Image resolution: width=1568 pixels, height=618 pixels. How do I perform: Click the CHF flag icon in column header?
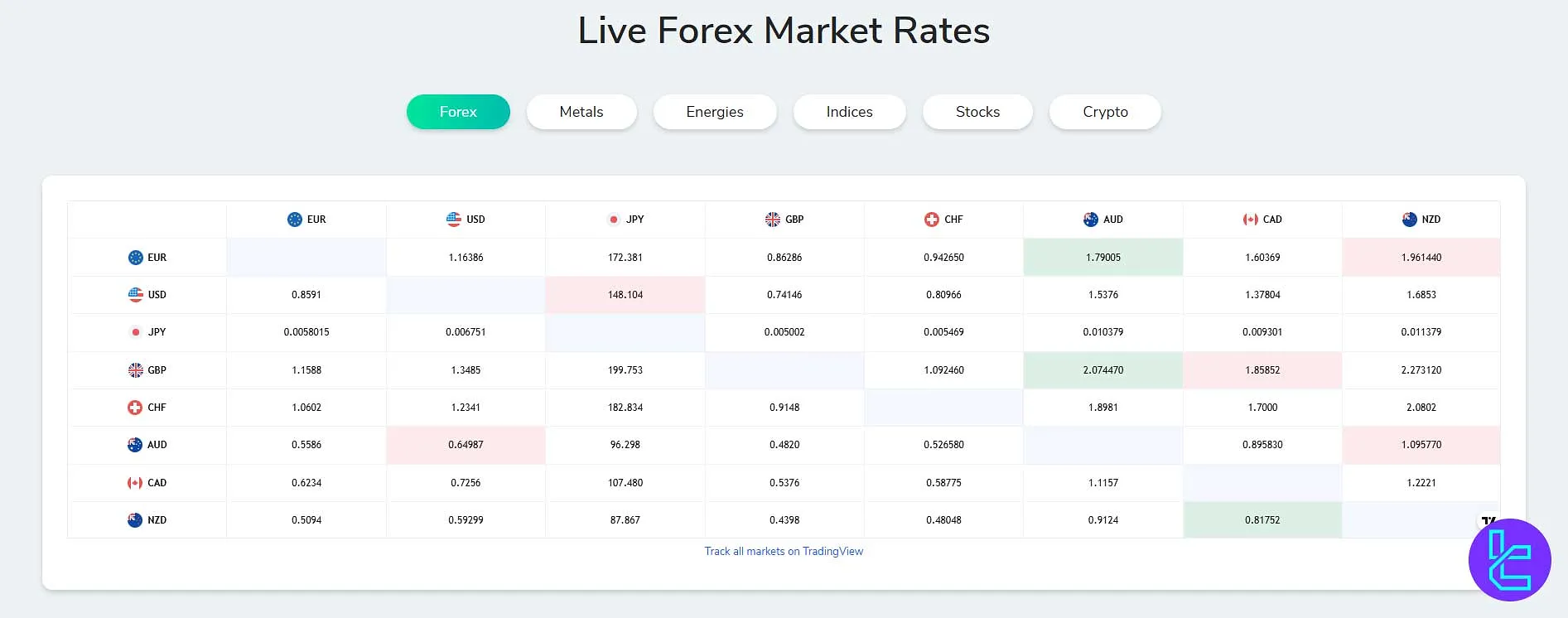932,220
